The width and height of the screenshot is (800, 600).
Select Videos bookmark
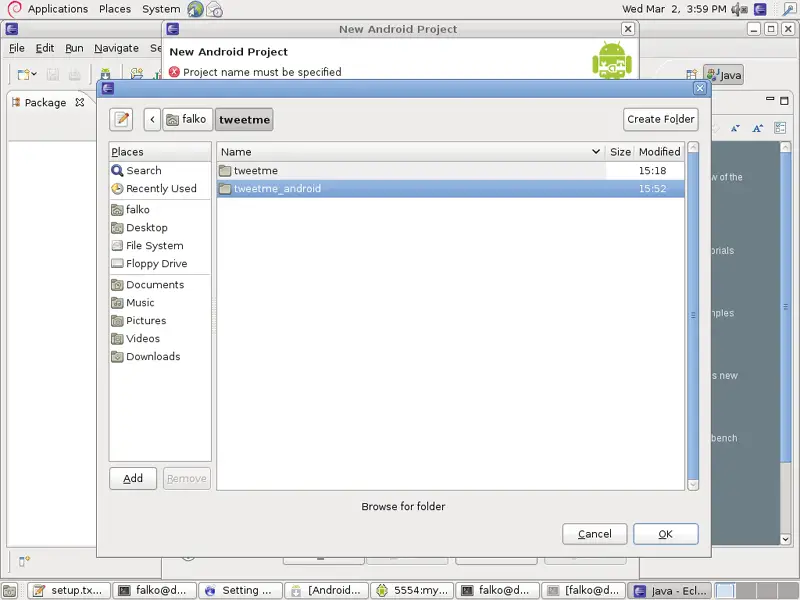tap(160, 339)
